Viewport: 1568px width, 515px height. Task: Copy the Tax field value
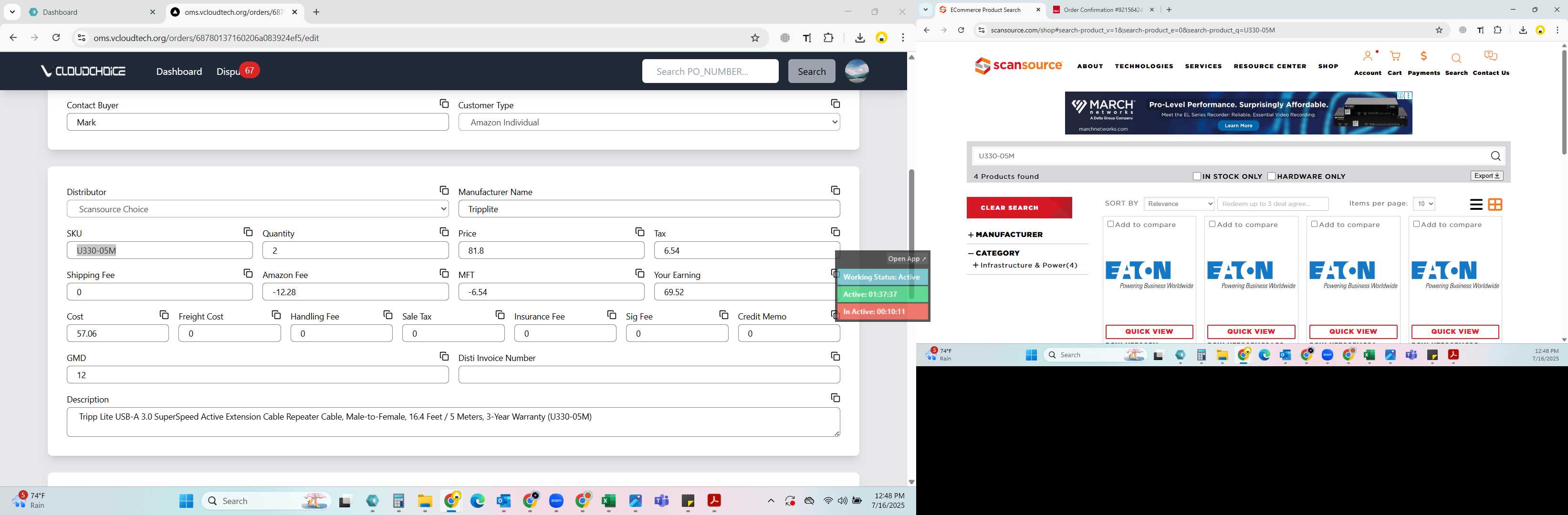(835, 232)
